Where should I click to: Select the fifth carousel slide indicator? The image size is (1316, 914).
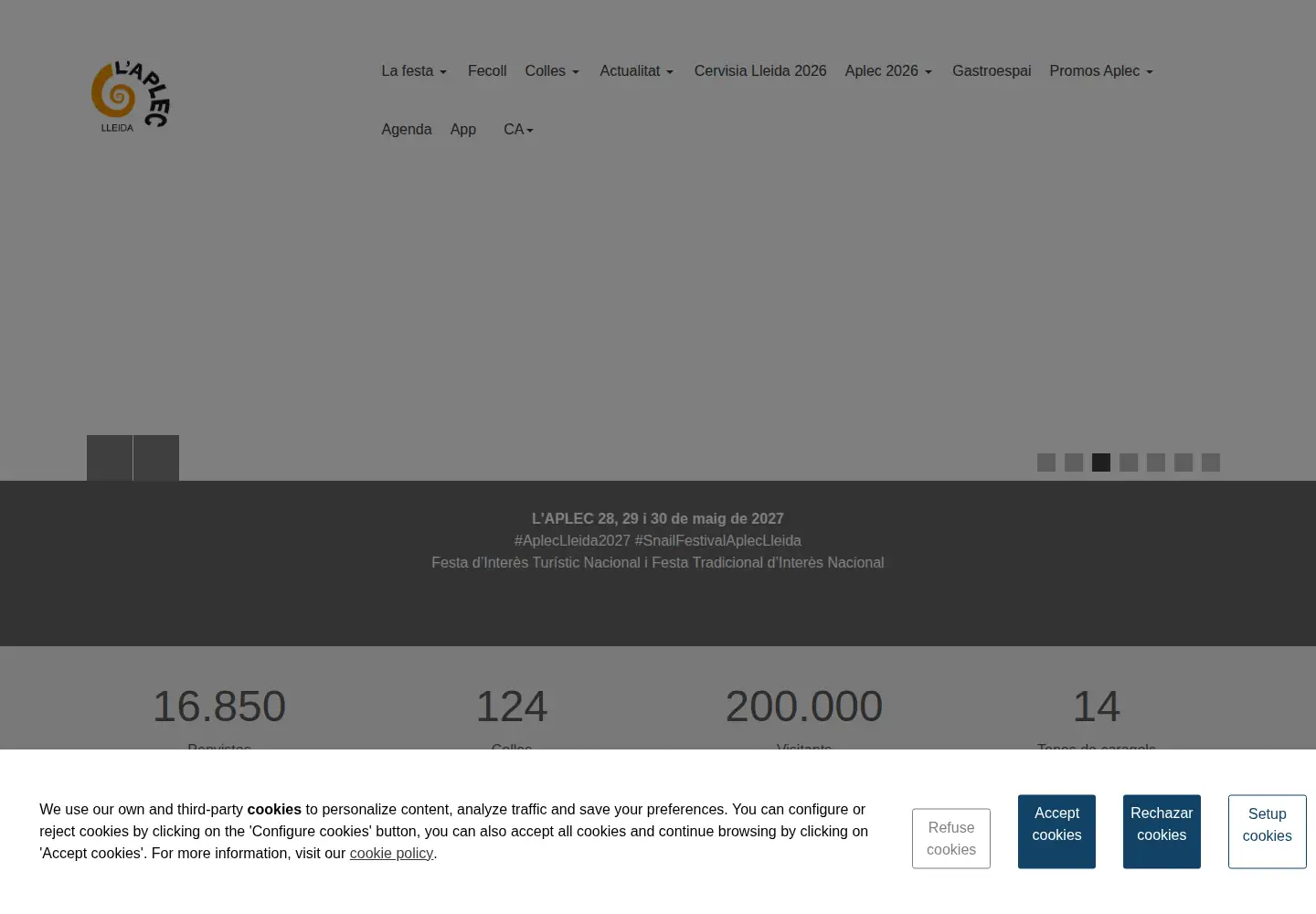click(1156, 462)
